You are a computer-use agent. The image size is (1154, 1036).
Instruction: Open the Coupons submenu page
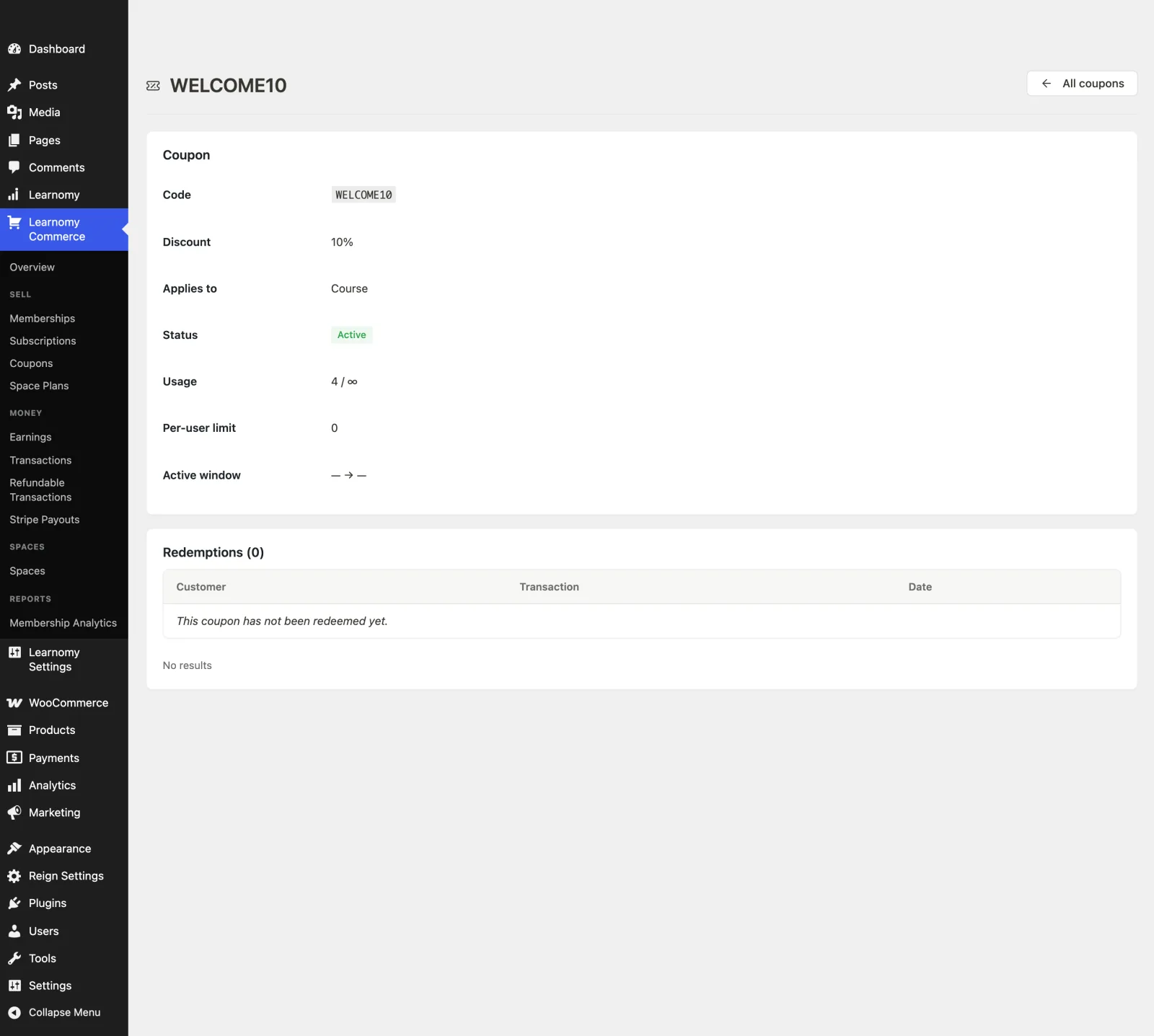coord(31,363)
